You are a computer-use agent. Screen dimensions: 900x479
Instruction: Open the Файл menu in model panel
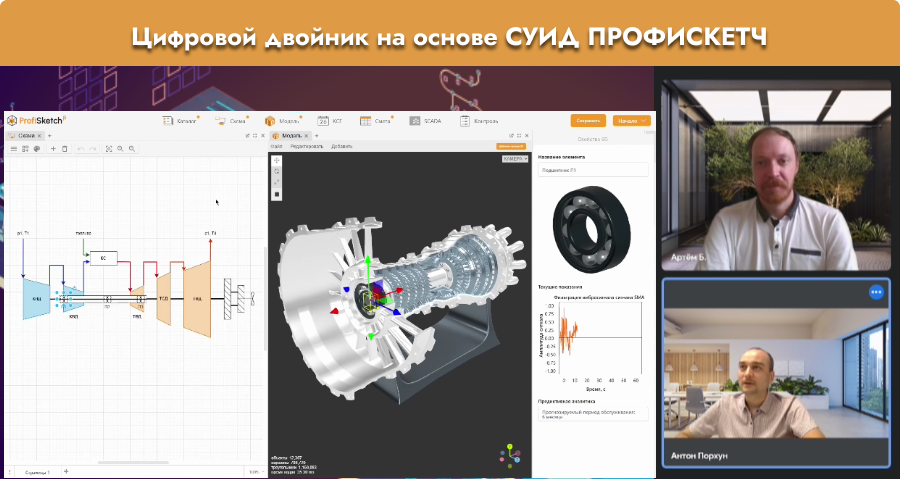click(277, 146)
